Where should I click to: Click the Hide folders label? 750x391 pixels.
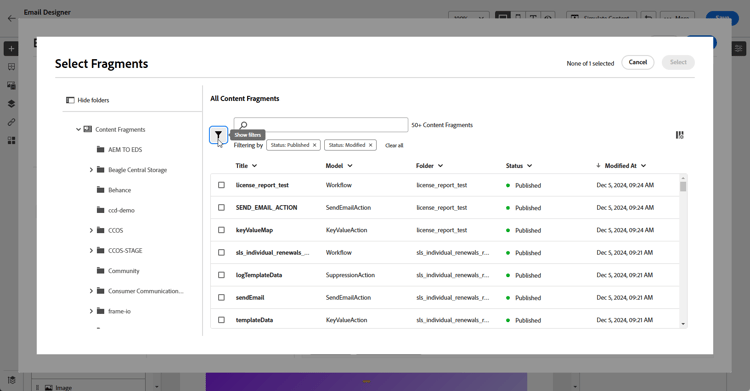pyautogui.click(x=93, y=100)
